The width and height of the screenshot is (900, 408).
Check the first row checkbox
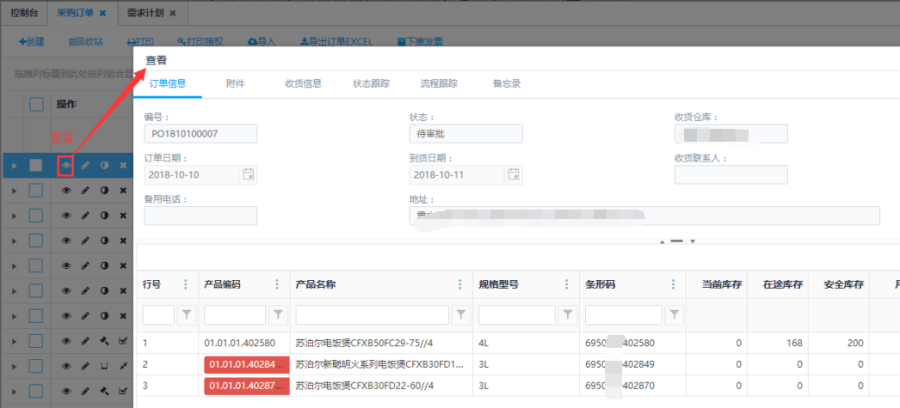point(36,165)
